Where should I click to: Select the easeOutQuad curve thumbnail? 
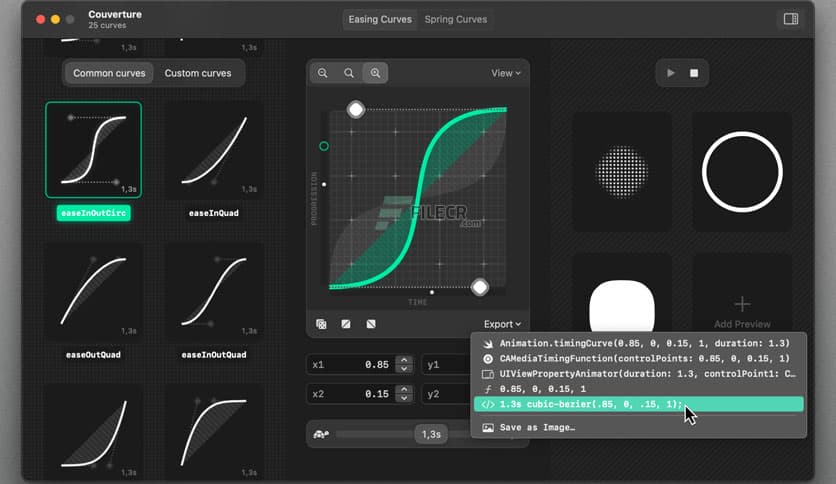pyautogui.click(x=93, y=292)
